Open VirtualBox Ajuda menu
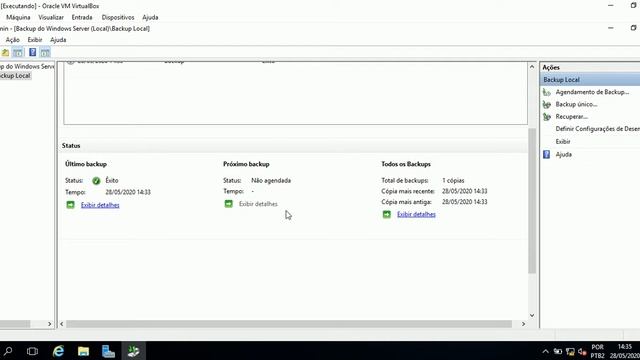The height and width of the screenshot is (360, 640). pyautogui.click(x=150, y=18)
